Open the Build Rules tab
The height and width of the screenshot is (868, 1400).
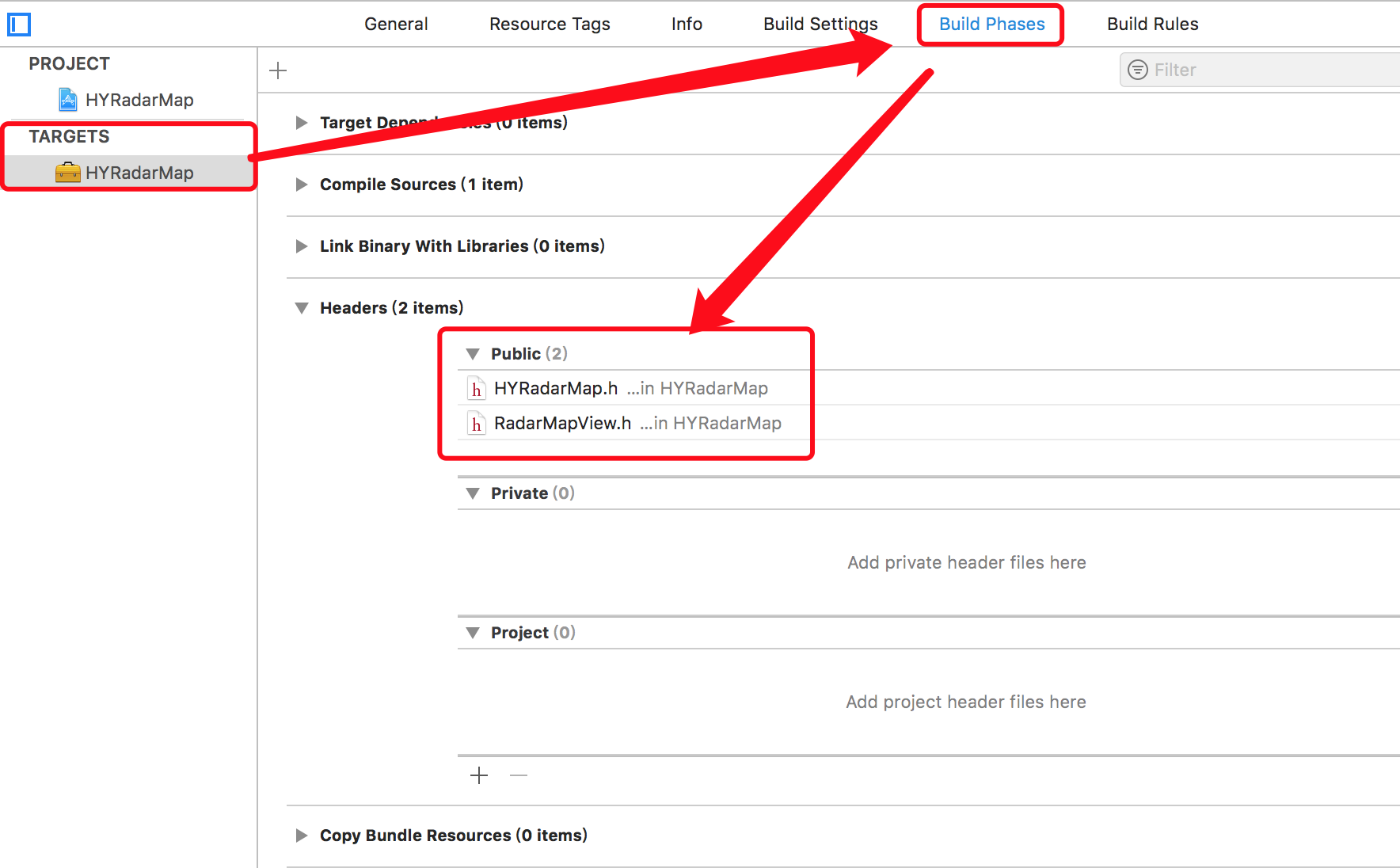point(1152,25)
